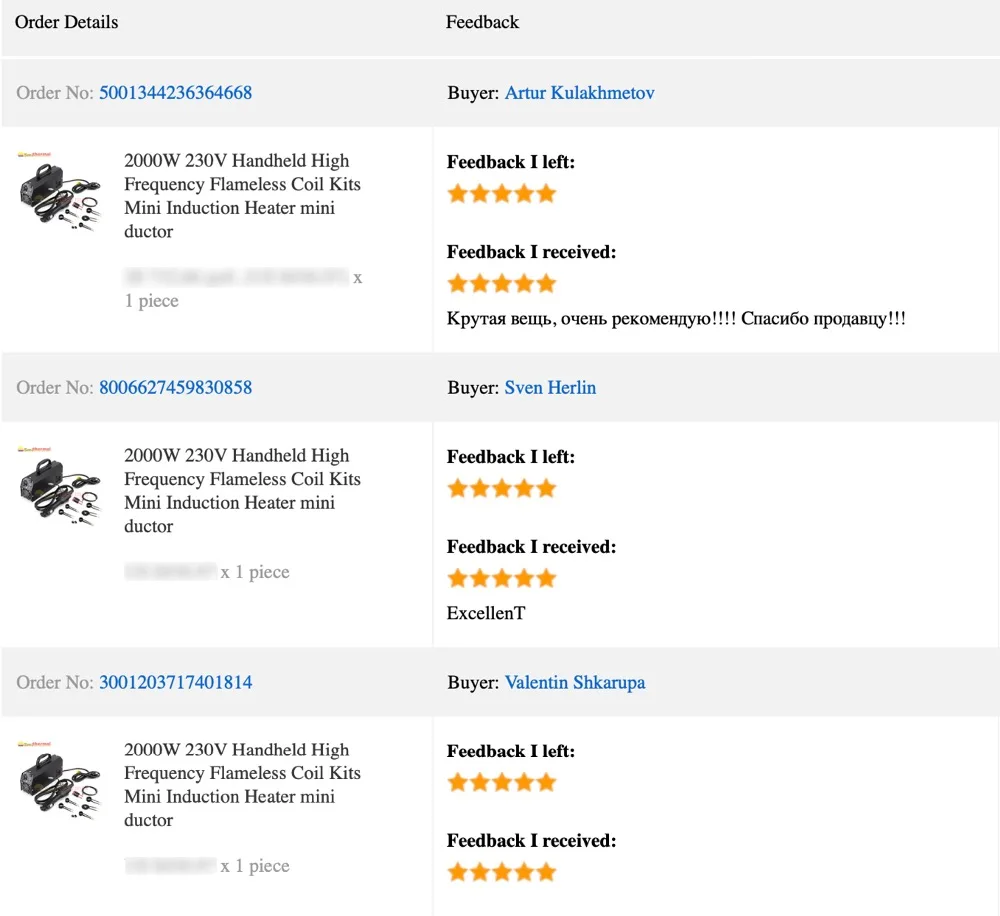1000x916 pixels.
Task: Open order number 5001344236364668
Action: 175,93
